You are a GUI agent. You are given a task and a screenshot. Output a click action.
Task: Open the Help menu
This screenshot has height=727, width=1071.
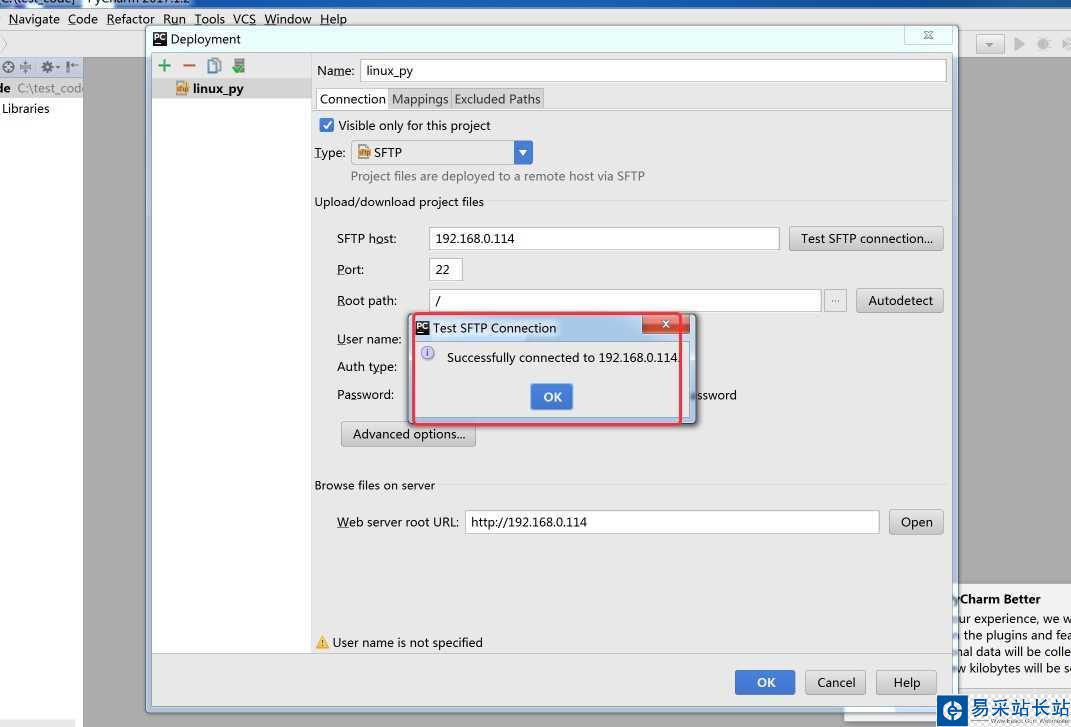coord(333,19)
